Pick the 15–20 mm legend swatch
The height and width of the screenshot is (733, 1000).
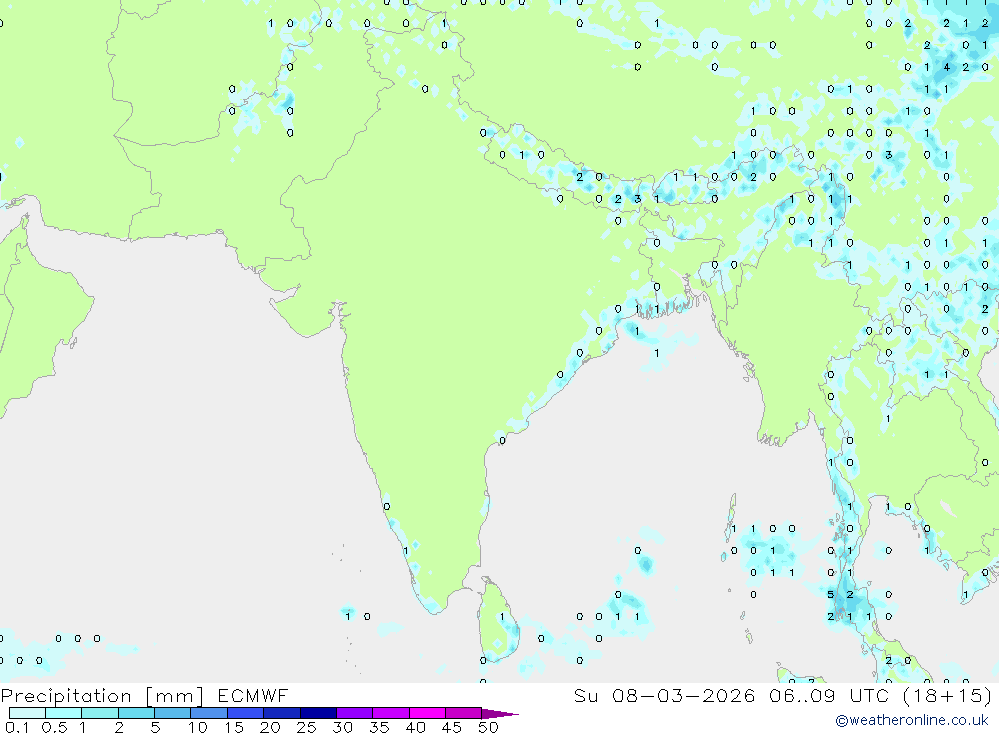tap(246, 713)
